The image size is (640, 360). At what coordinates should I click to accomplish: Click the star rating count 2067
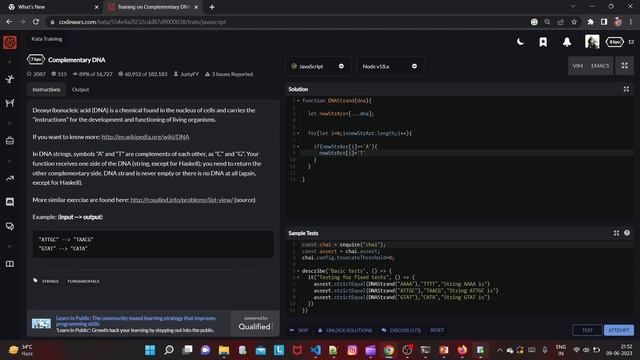click(x=36, y=74)
